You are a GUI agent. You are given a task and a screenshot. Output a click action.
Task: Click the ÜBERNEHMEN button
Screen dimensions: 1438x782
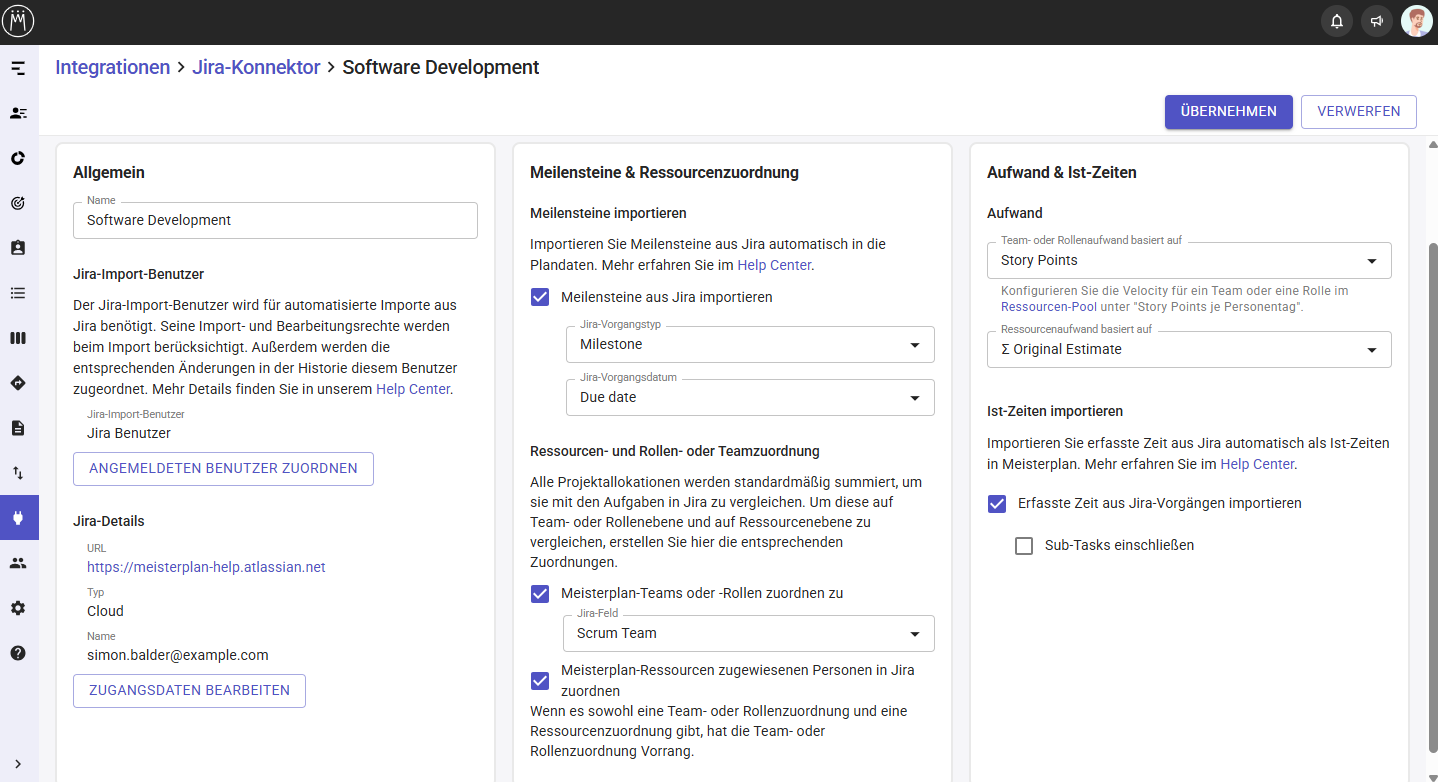1228,112
